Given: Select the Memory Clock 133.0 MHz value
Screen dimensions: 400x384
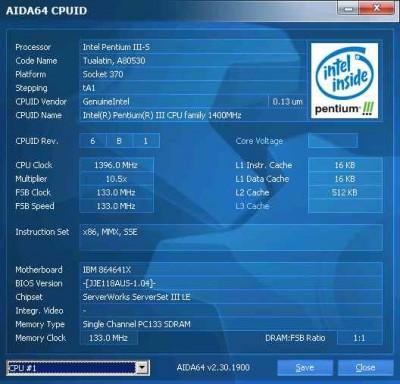Looking at the screenshot, I should [x=109, y=338].
